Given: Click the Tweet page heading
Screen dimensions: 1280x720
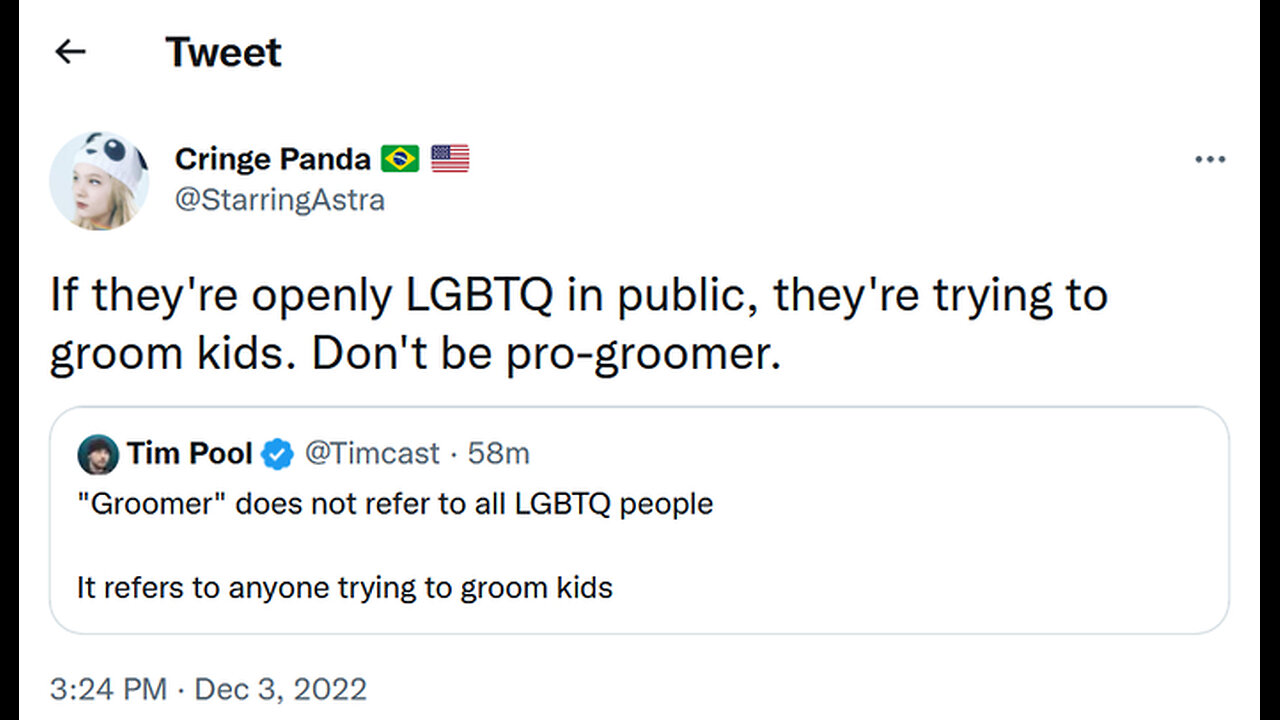Looking at the screenshot, I should point(223,52).
